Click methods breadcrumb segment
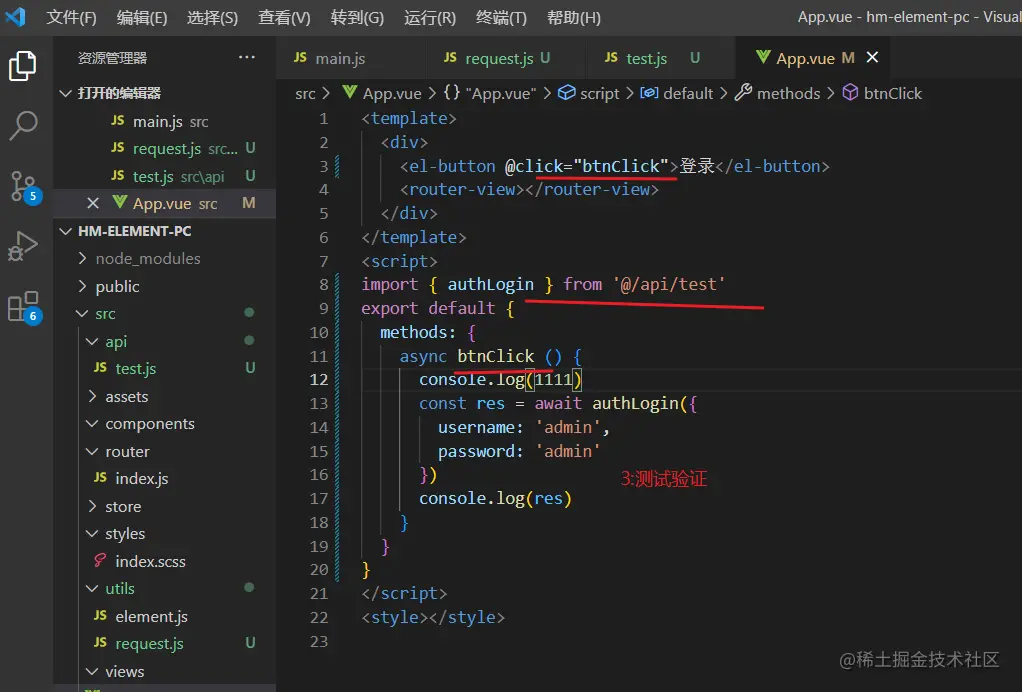Viewport: 1022px width, 692px height. click(788, 93)
